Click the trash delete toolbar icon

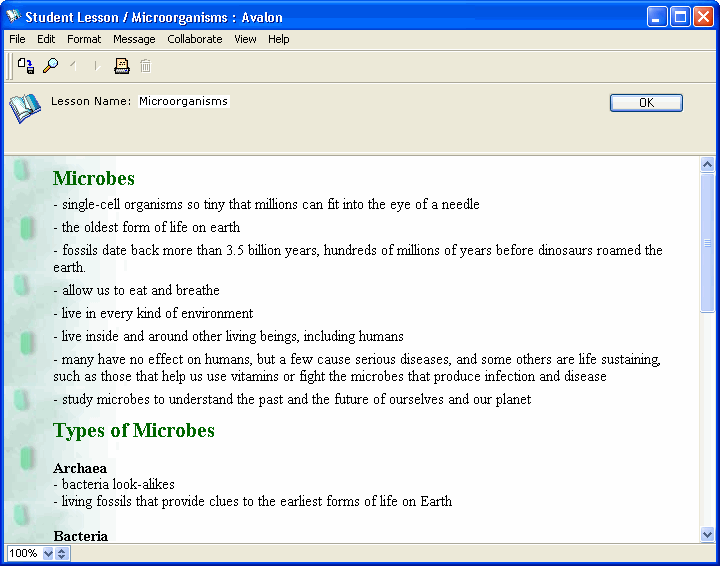pyautogui.click(x=146, y=66)
